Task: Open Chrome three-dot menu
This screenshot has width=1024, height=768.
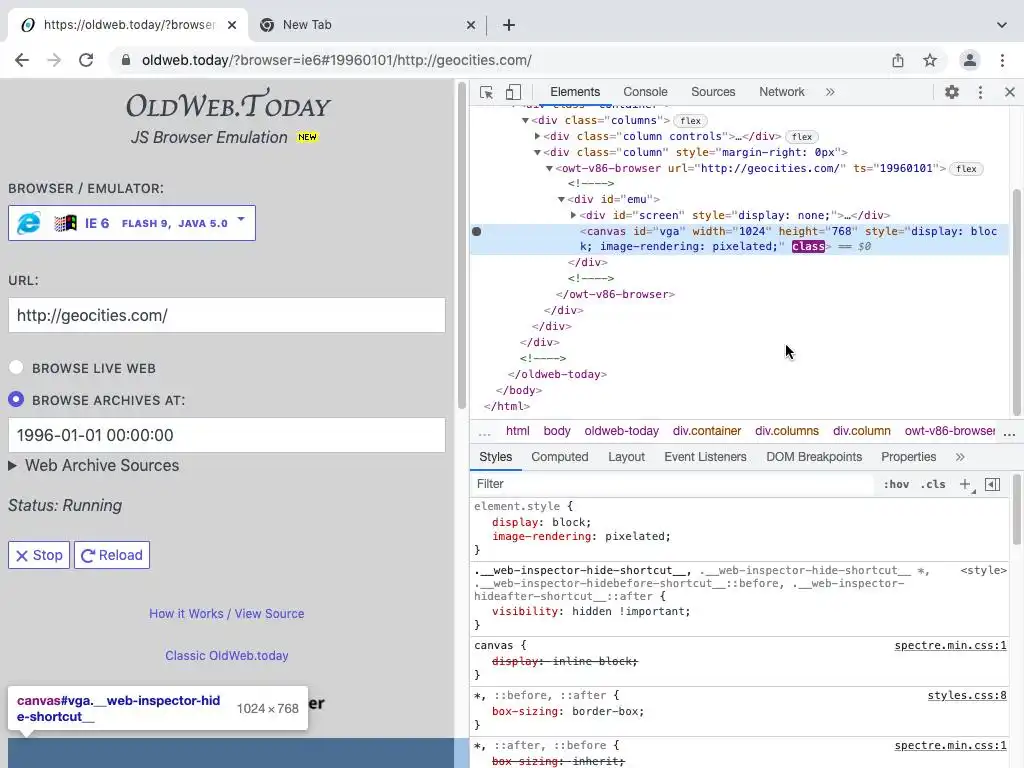Action: tap(1002, 60)
